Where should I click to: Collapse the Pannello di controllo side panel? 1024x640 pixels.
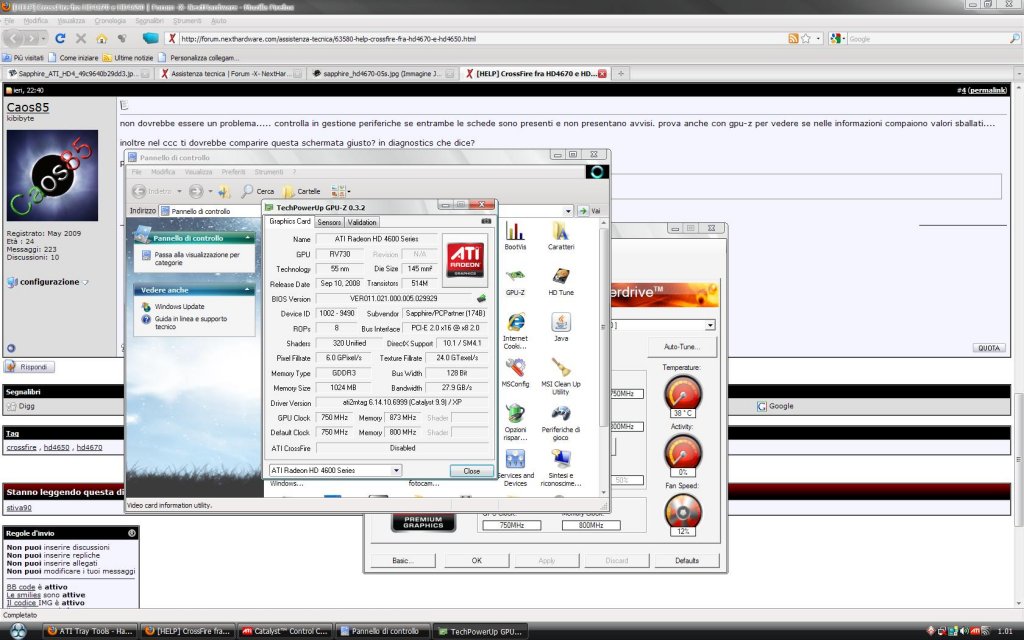[x=248, y=238]
